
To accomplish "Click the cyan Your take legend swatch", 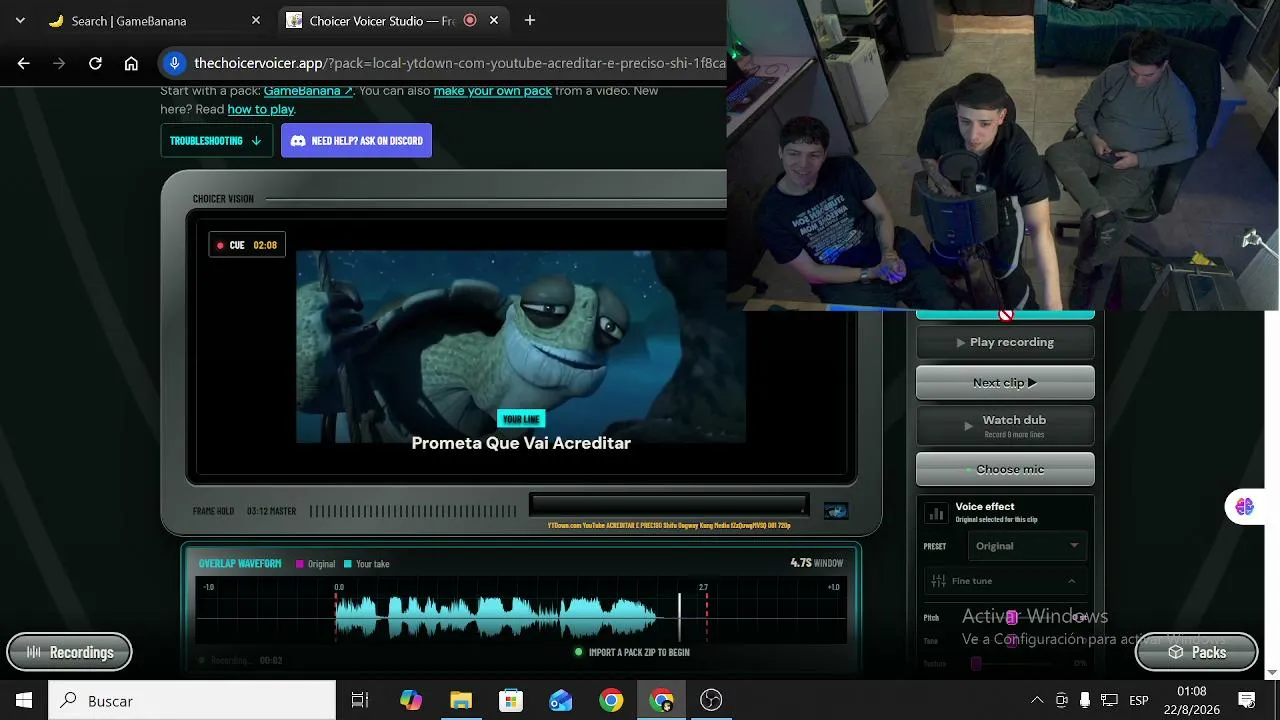I will coord(348,564).
